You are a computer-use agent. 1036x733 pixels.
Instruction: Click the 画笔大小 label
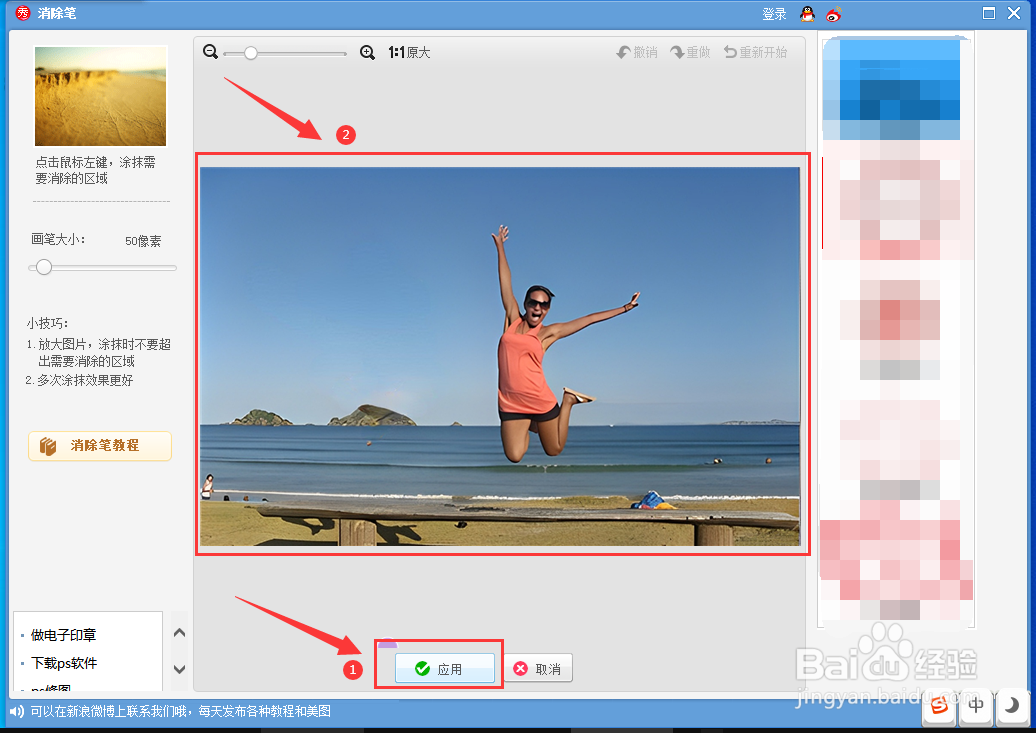click(x=58, y=239)
